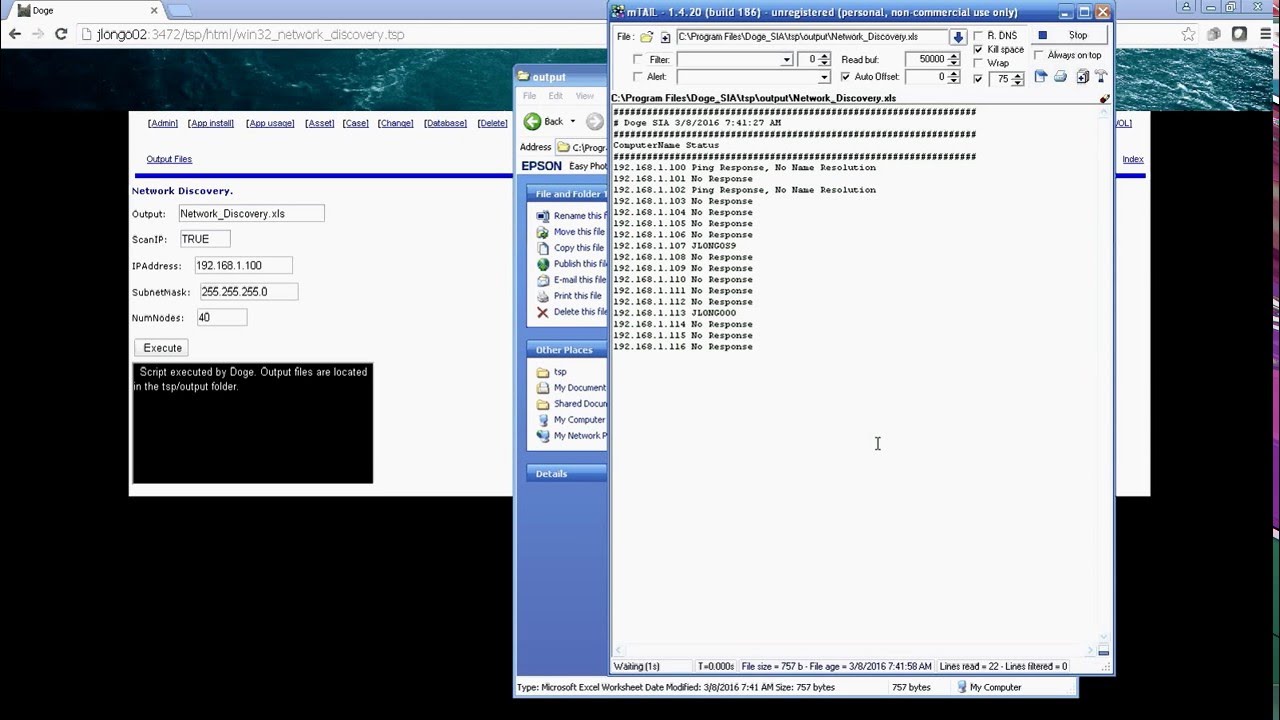Click the Explorer Back arrow button
This screenshot has height=720, width=1280.
coord(532,121)
